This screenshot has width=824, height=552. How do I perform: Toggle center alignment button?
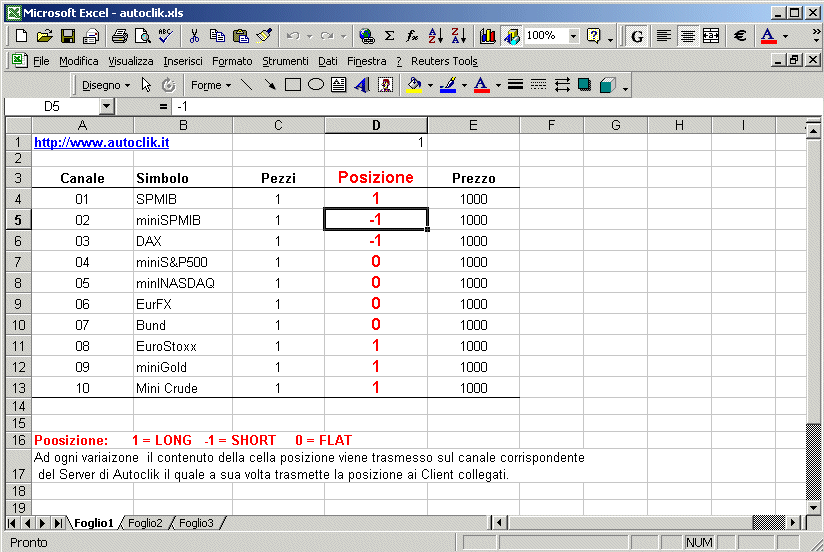(687, 36)
